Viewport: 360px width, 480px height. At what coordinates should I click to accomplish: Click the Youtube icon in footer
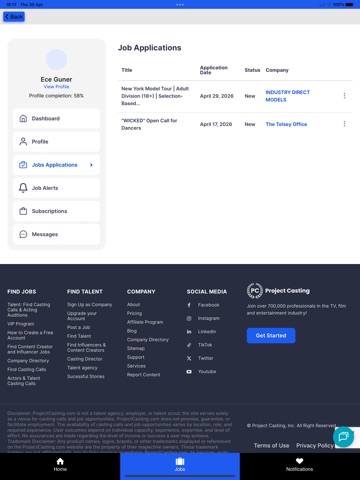coord(189,372)
